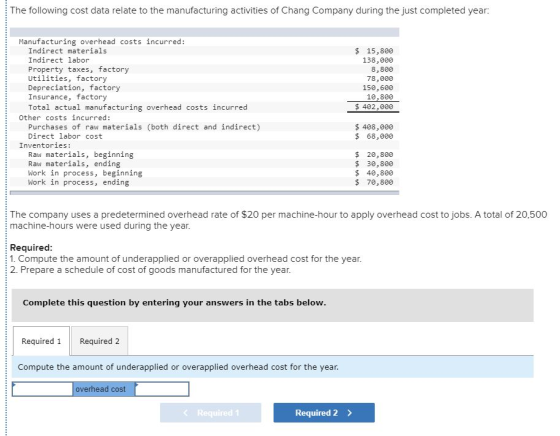
Task: Click the bold 'Required:' heading
Action: (31, 247)
